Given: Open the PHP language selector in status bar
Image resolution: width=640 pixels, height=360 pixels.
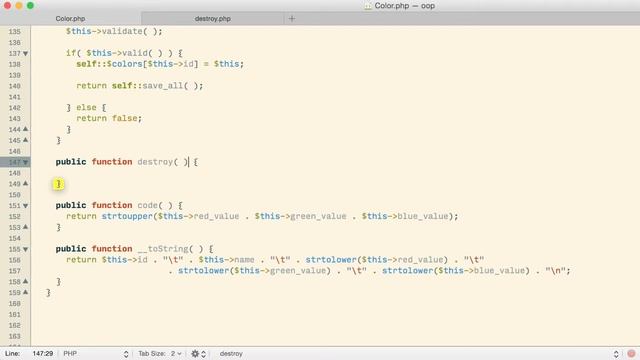Looking at the screenshot, I should pyautogui.click(x=96, y=353).
